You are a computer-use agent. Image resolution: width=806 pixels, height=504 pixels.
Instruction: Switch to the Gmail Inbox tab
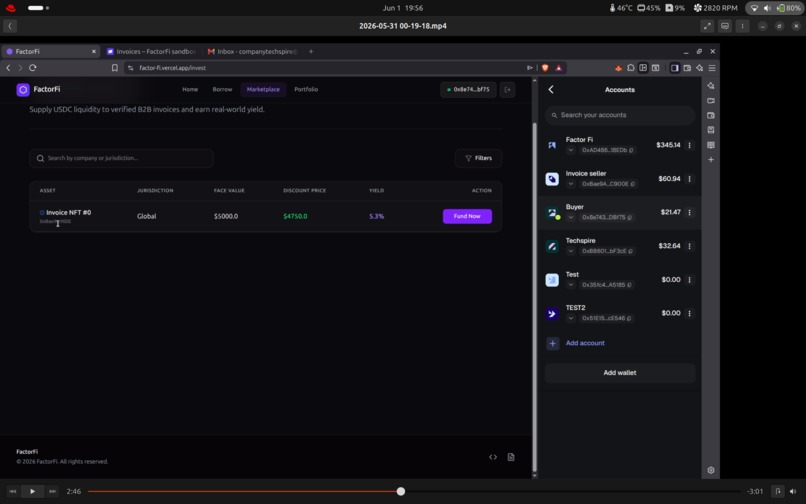click(252, 51)
